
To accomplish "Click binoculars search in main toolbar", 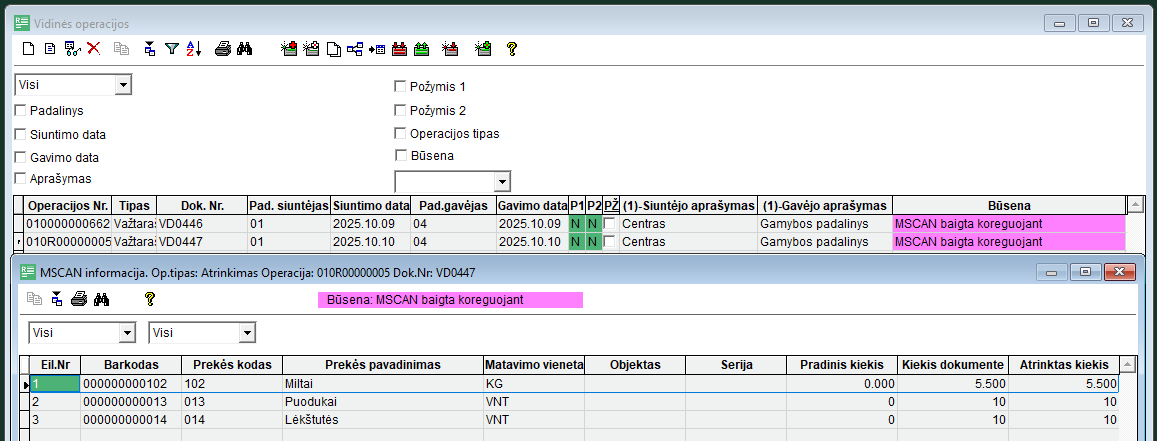I will tap(244, 48).
